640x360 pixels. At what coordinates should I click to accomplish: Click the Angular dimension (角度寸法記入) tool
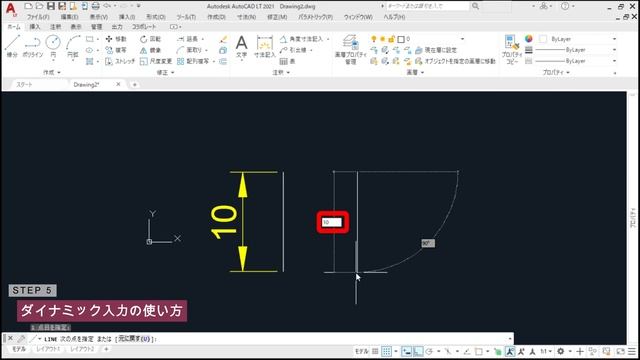coord(302,39)
